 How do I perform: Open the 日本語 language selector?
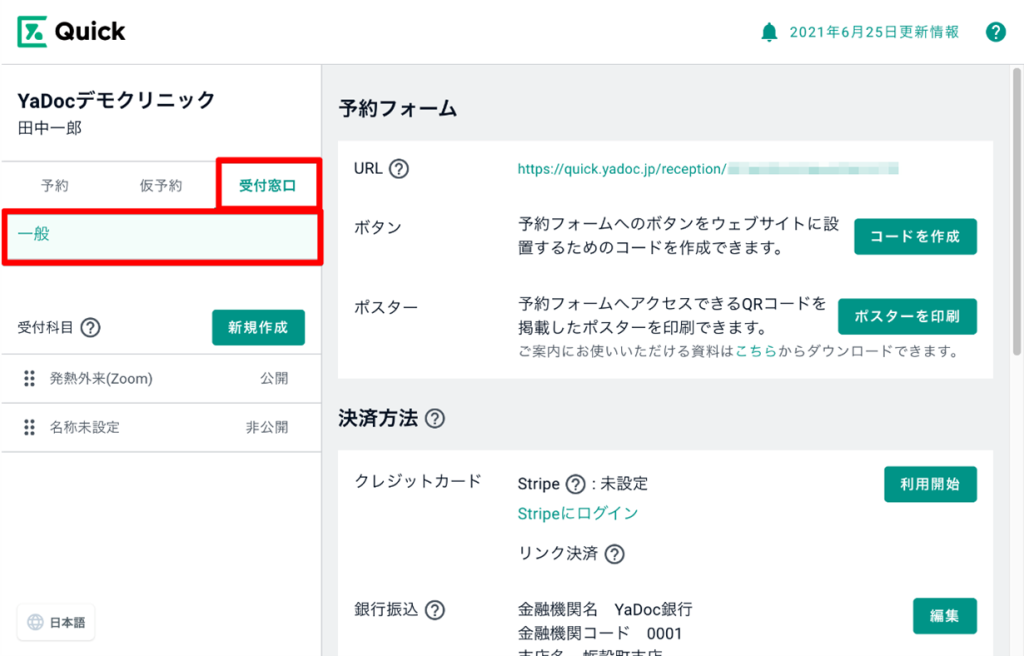pos(56,622)
